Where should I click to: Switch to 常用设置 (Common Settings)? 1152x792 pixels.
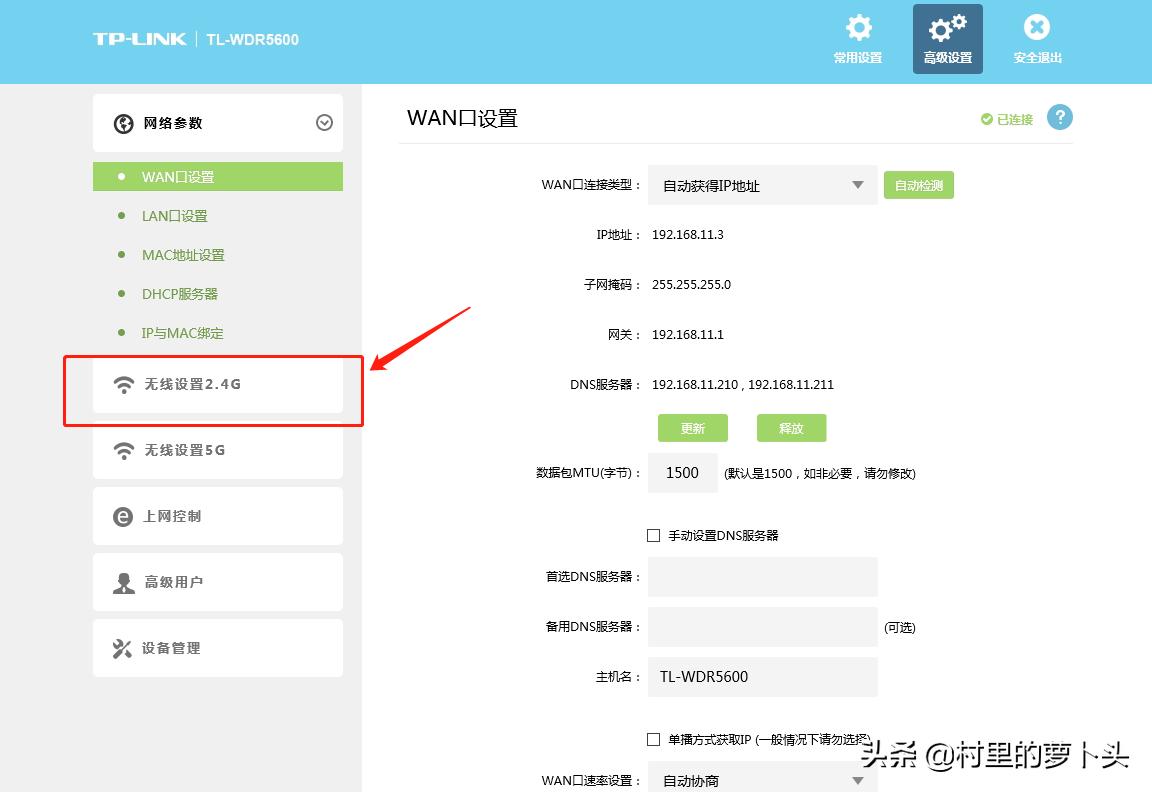(x=857, y=38)
